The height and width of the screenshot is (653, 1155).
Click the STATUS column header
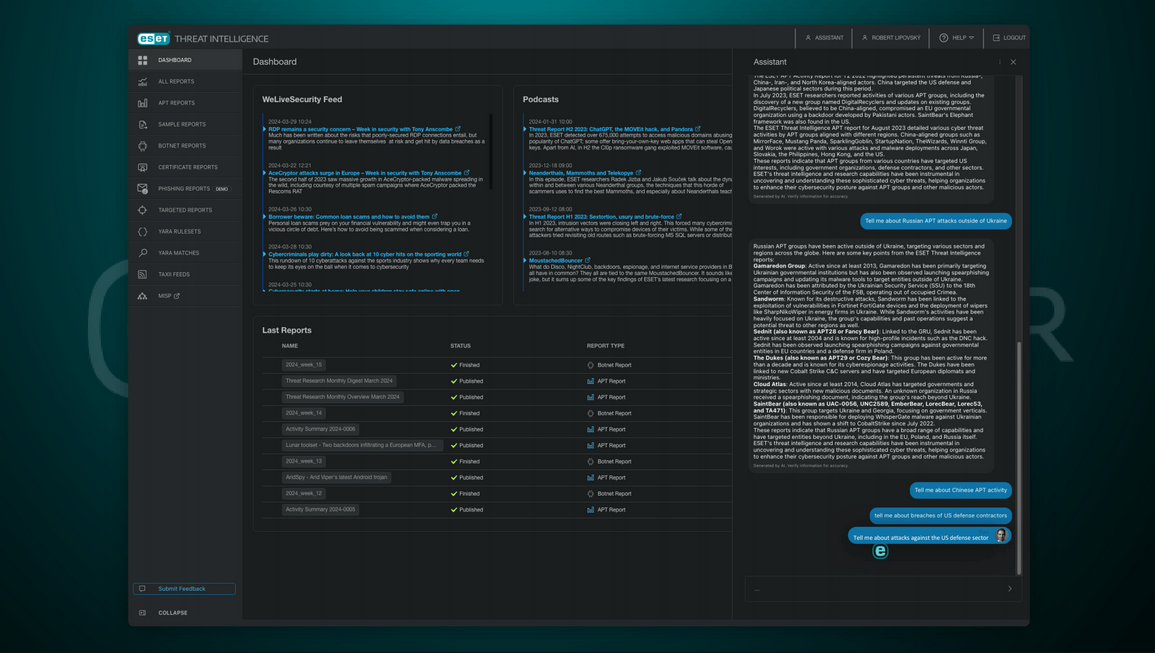pos(460,346)
